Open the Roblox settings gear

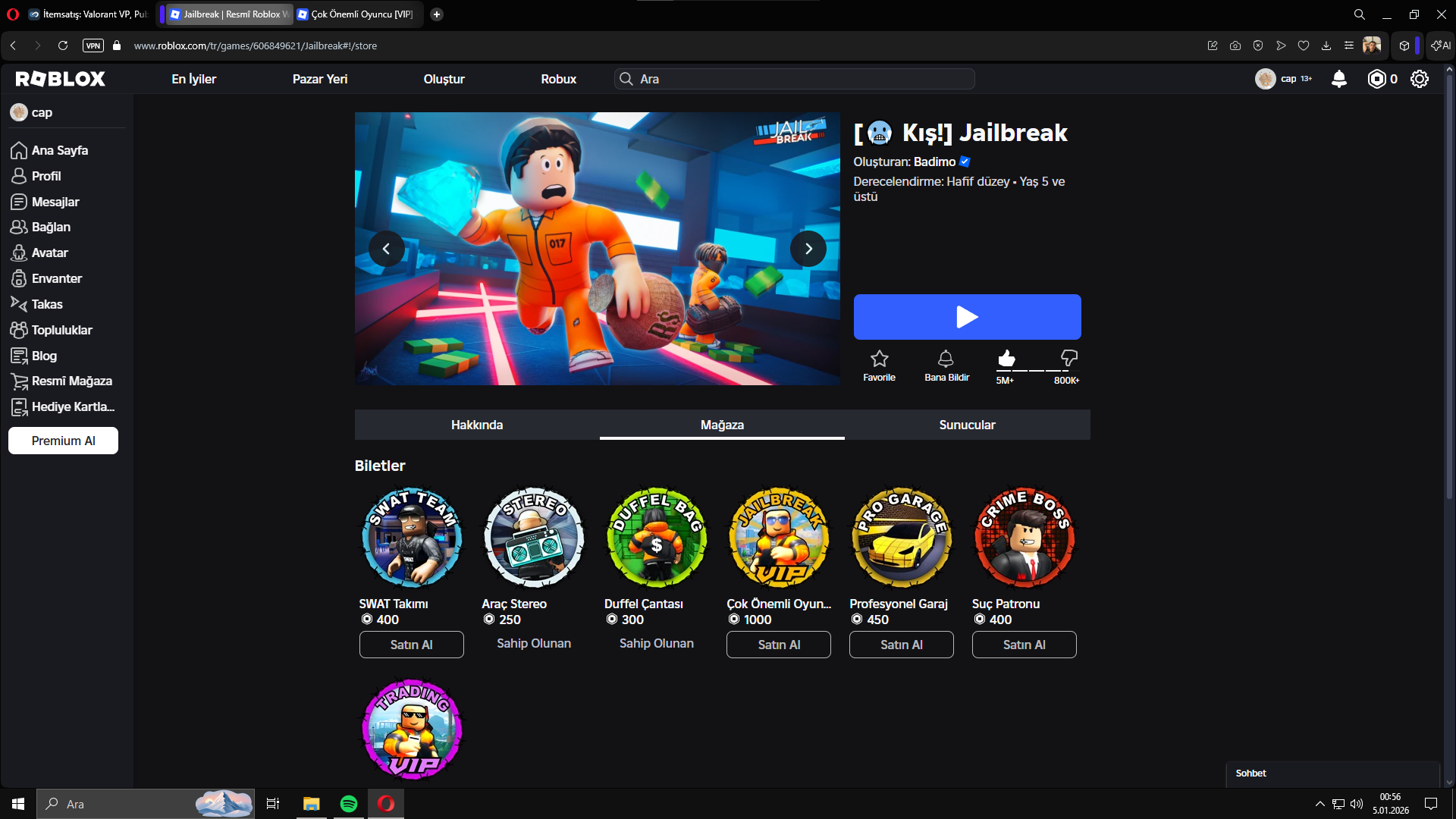point(1420,79)
